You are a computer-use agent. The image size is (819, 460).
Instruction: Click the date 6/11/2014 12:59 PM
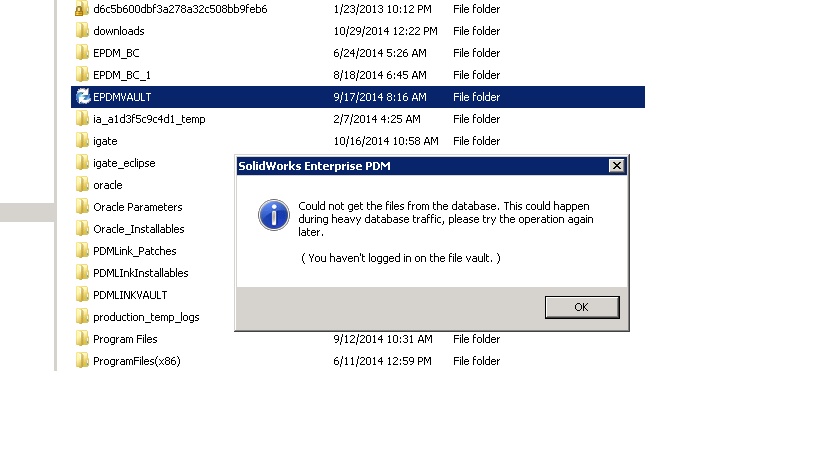382,361
